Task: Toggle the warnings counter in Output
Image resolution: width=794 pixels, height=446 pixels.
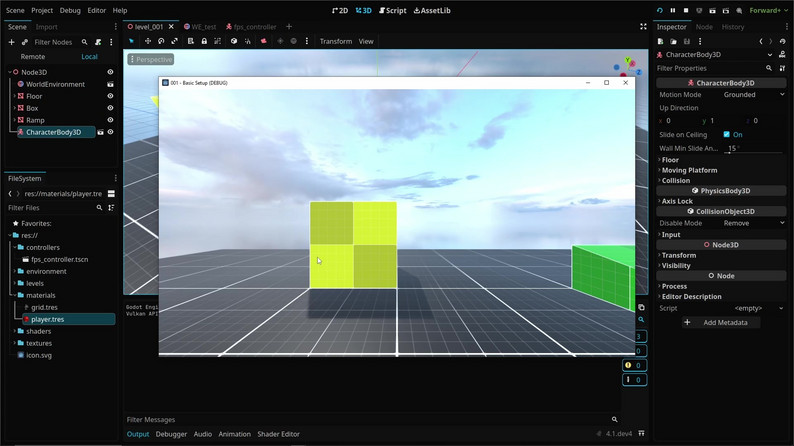Action: point(634,365)
